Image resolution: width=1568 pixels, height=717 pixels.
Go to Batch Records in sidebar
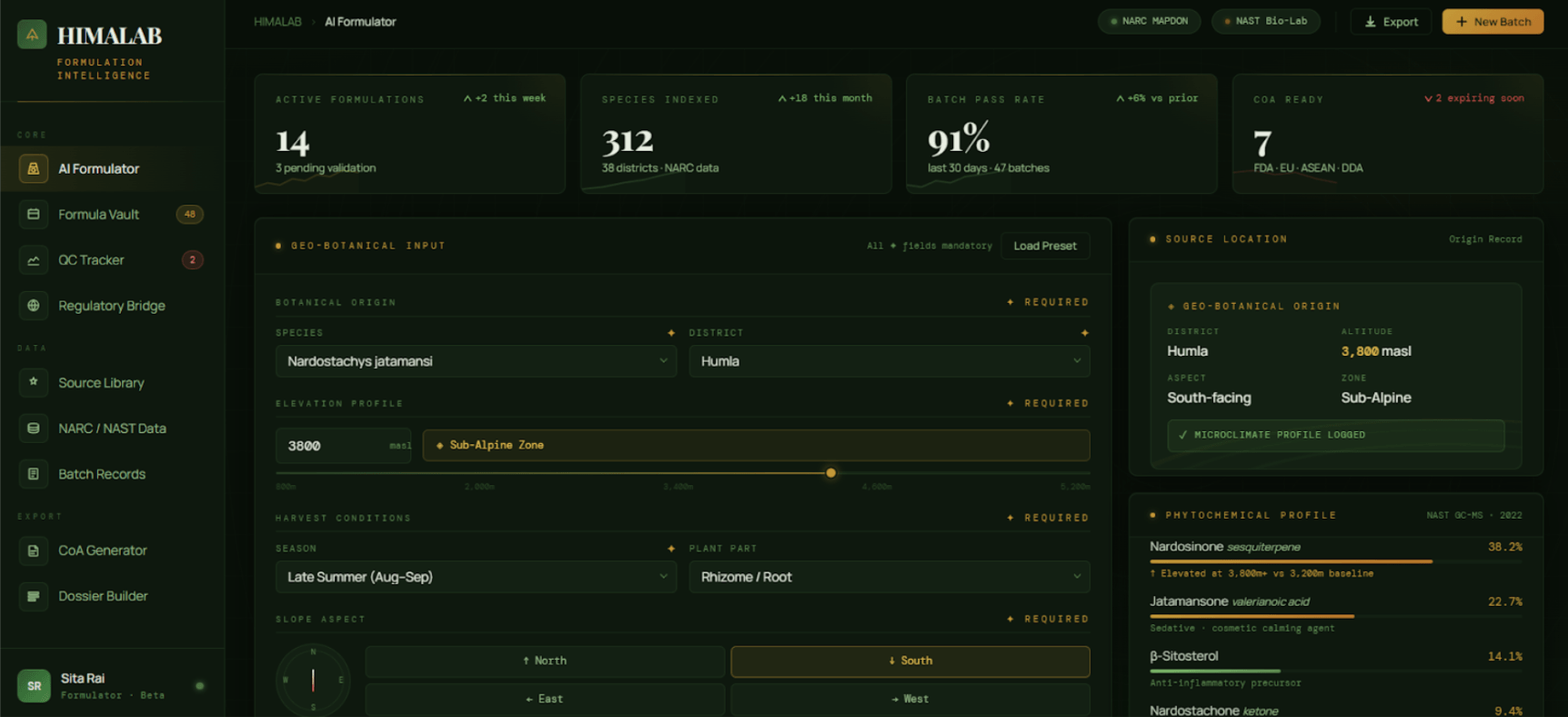(101, 474)
